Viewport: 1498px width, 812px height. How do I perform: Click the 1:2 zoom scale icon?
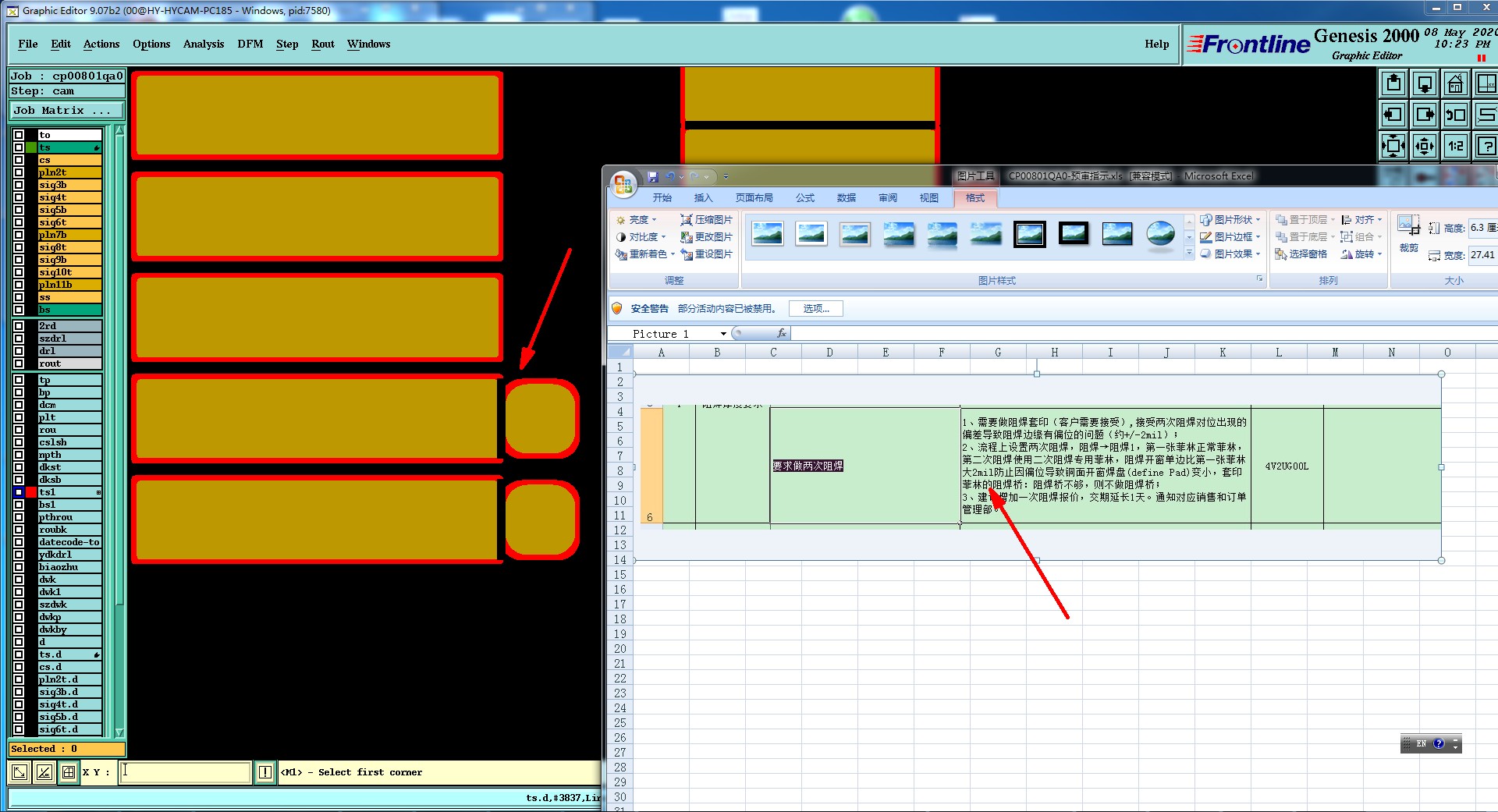pos(1456,146)
